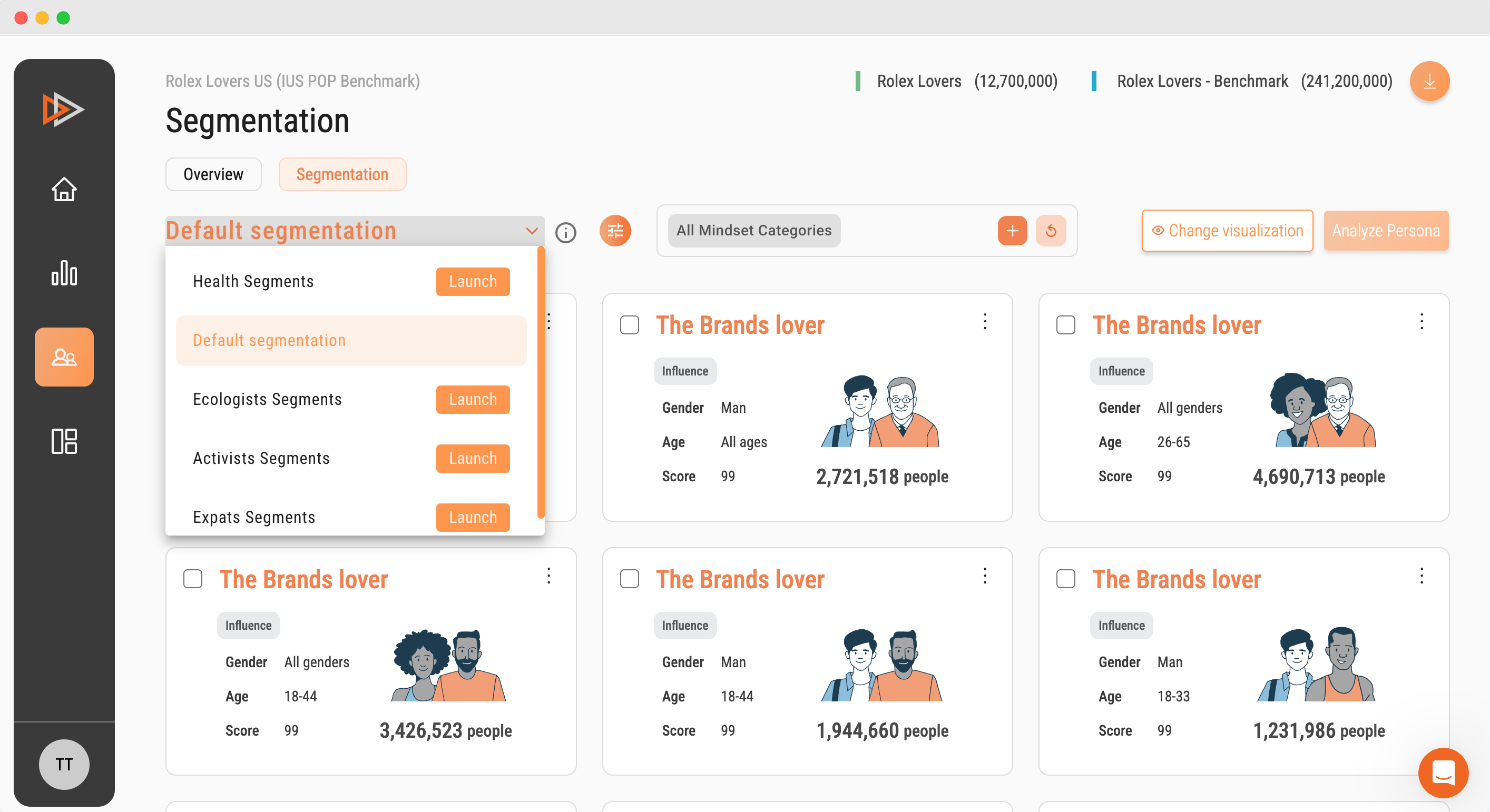1490x812 pixels.
Task: Check the 4,690,713 people persona card
Action: tap(1065, 325)
